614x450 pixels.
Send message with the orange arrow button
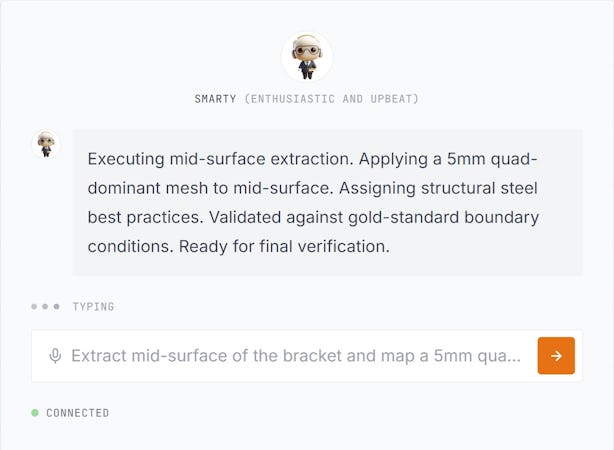click(556, 356)
